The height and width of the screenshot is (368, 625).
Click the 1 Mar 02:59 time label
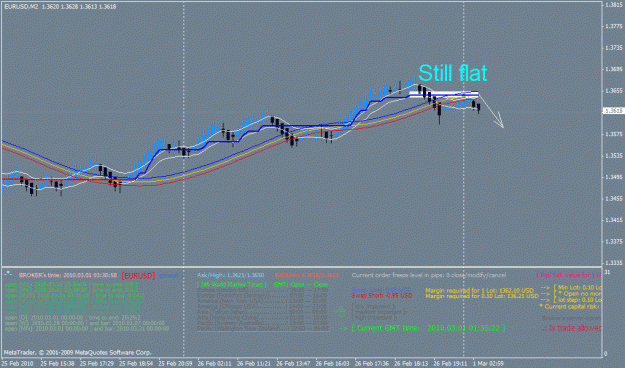tap(488, 364)
